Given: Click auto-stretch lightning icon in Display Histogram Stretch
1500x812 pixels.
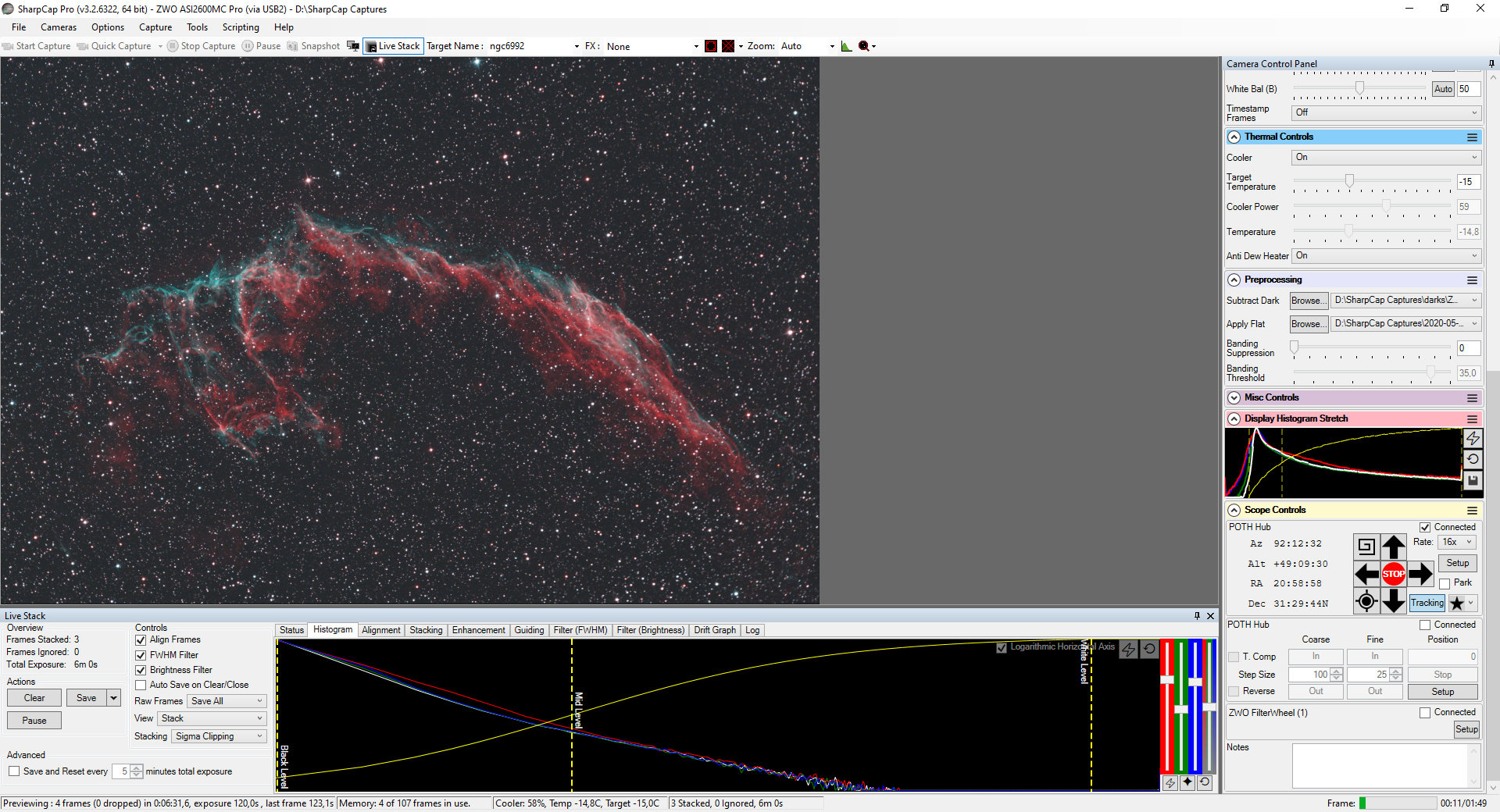Looking at the screenshot, I should click(x=1473, y=439).
